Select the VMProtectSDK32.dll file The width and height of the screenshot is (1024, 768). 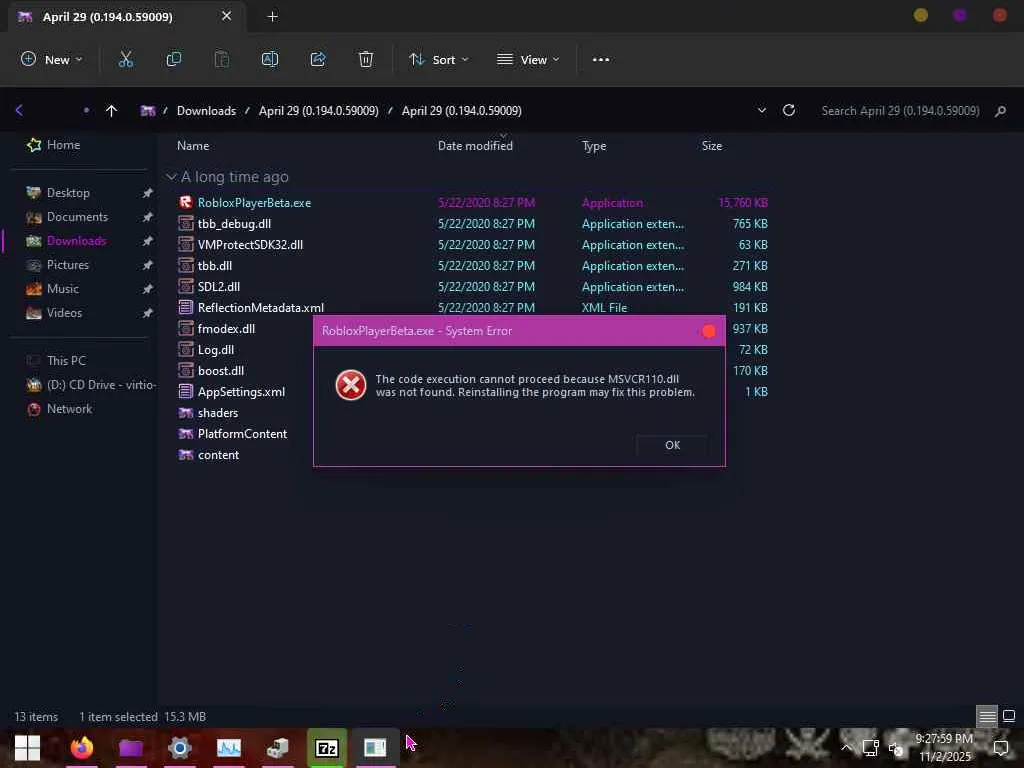(250, 244)
